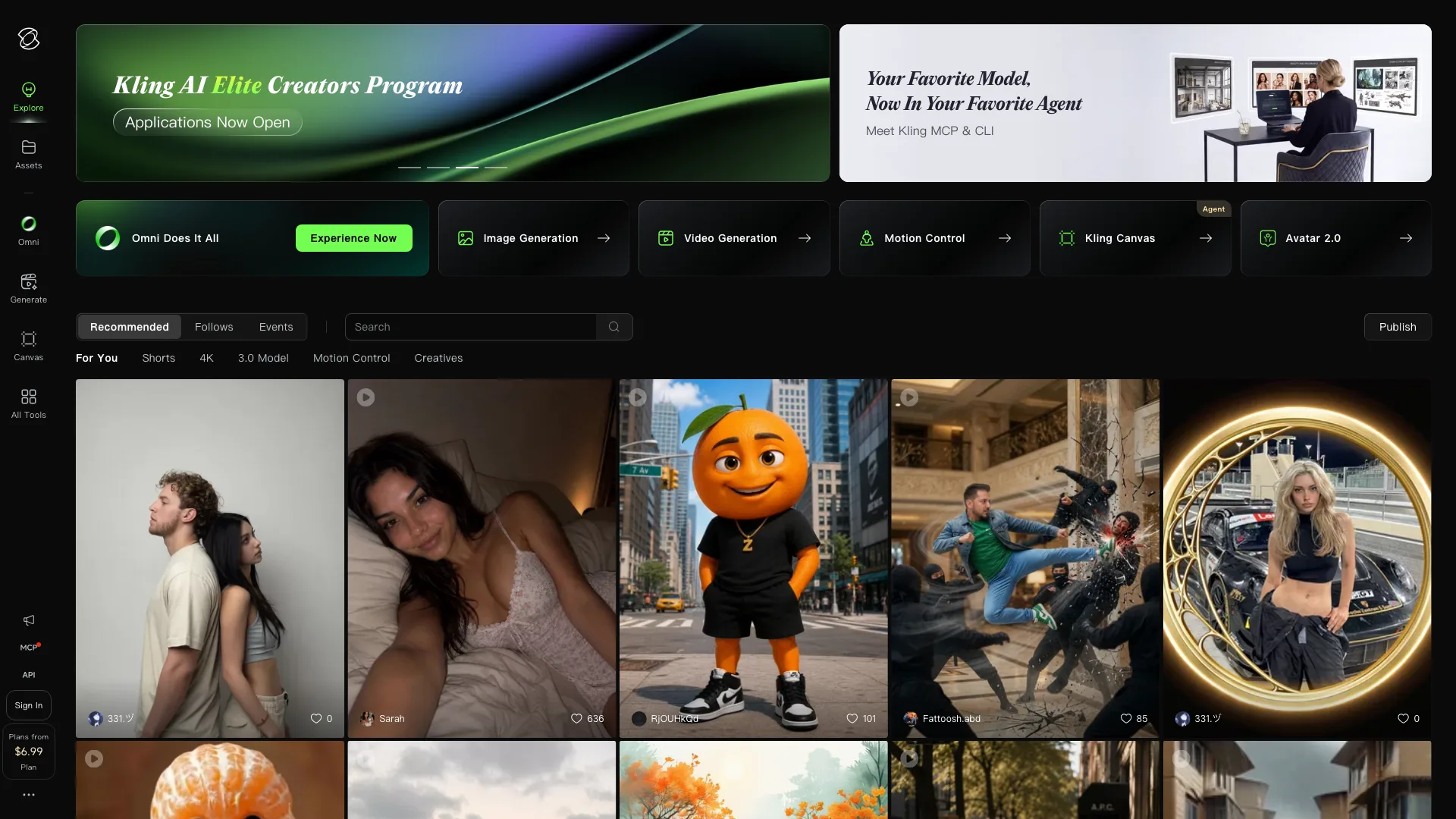The image size is (1456, 819).
Task: Select the Motion Control feed filter
Action: pos(352,358)
